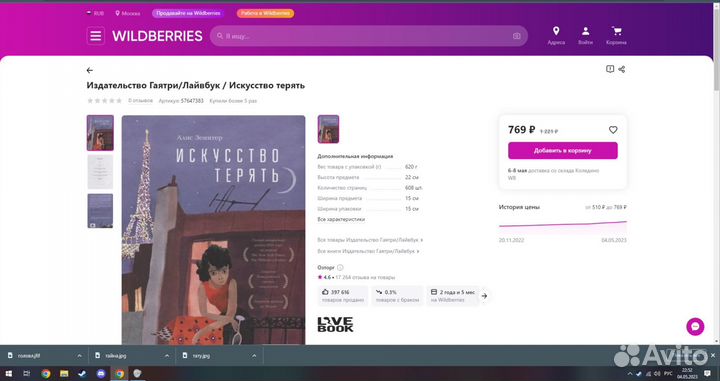Open the Windows notification center
The height and width of the screenshot is (381, 720).
[709, 374]
